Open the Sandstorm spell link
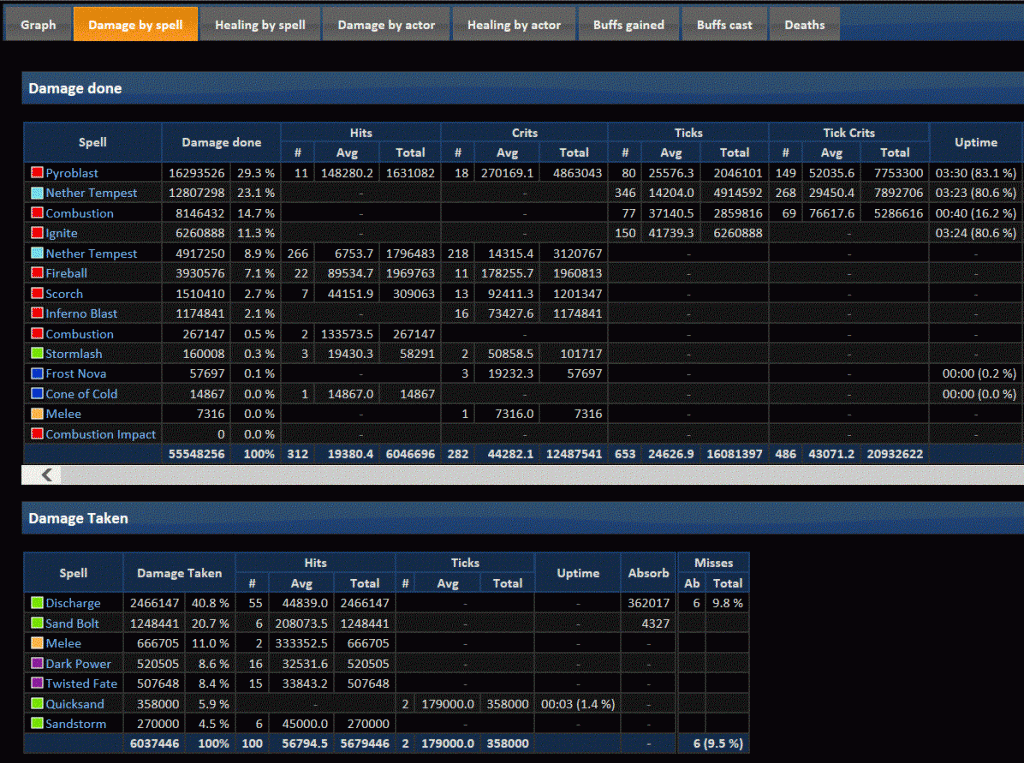This screenshot has width=1024, height=763. pos(76,724)
